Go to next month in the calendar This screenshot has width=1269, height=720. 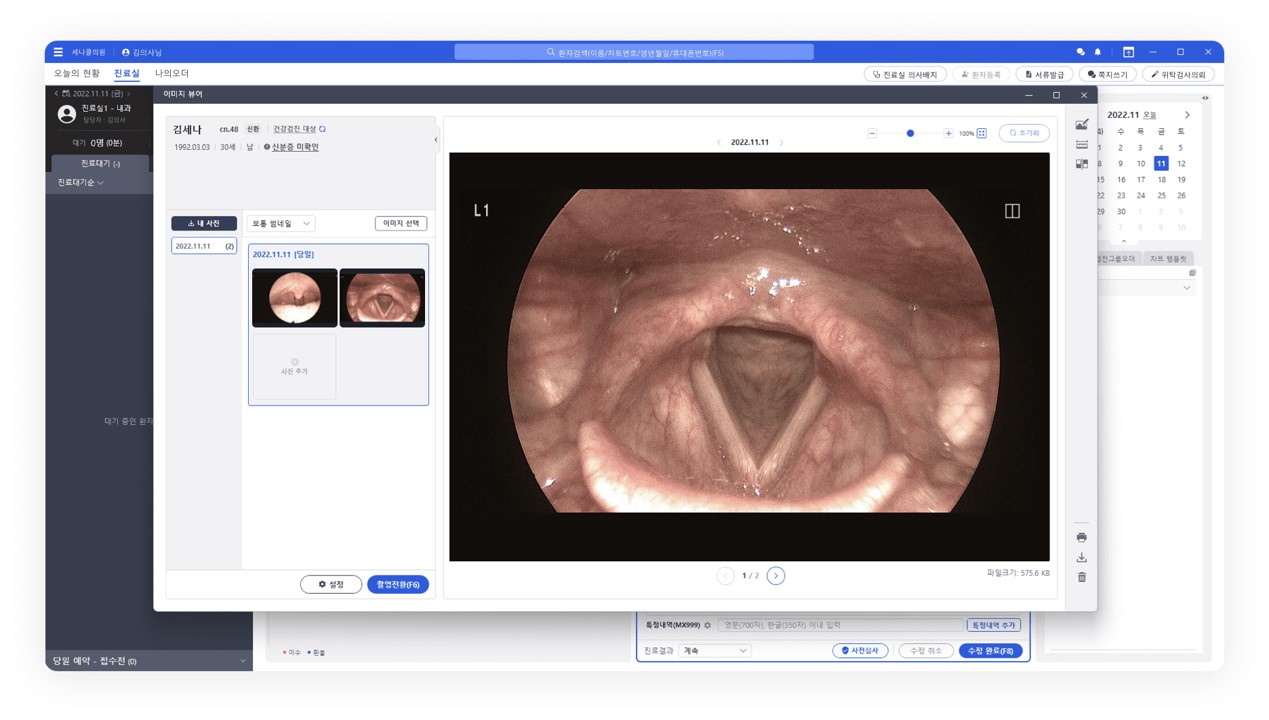click(x=1187, y=115)
